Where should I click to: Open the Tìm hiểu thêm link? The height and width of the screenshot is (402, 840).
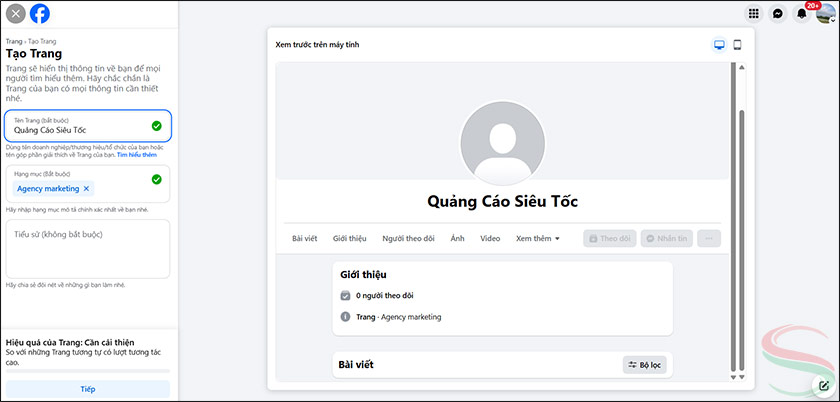tap(137, 155)
